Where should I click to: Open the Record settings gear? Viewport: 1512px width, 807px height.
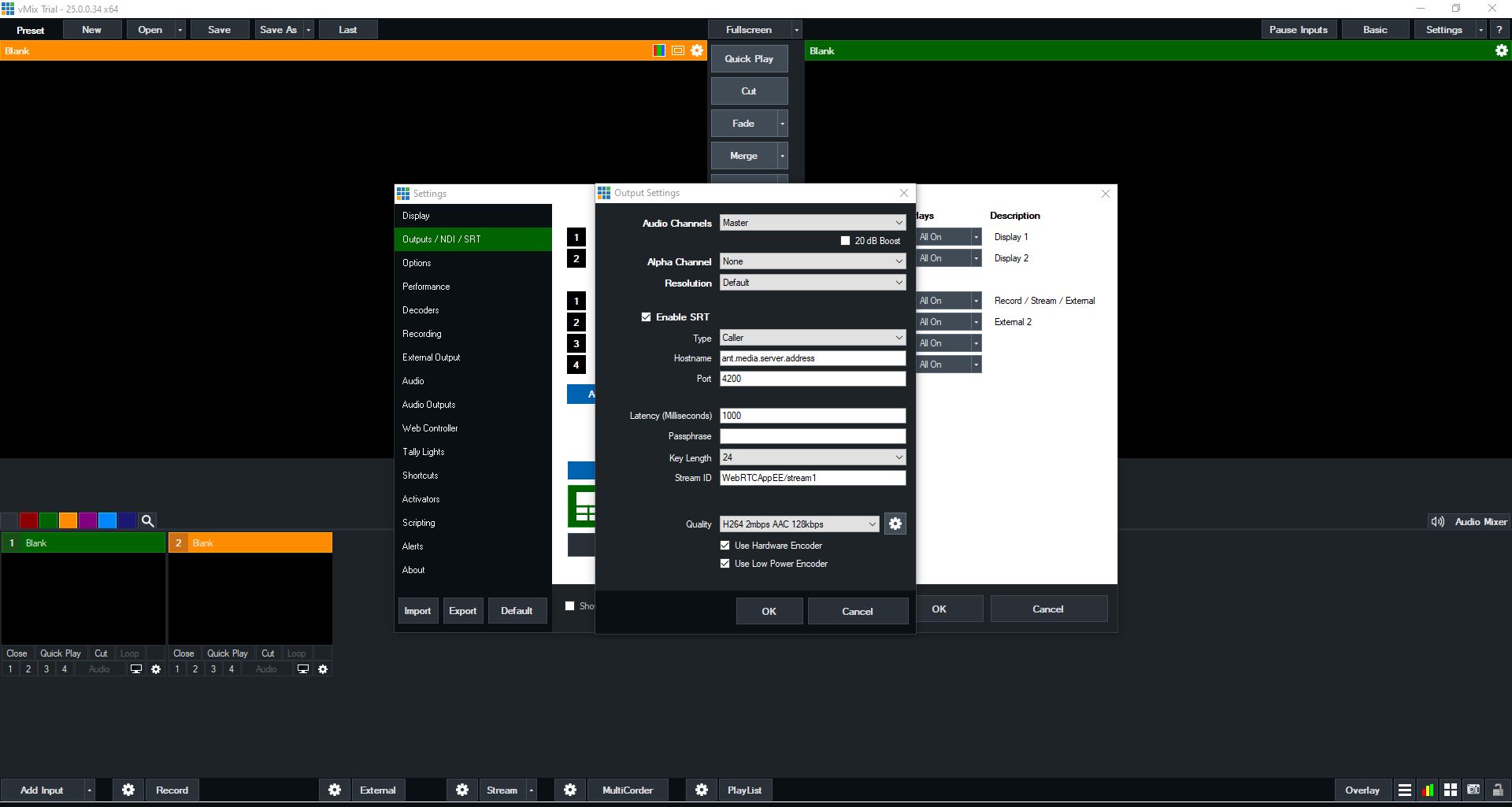point(128,790)
